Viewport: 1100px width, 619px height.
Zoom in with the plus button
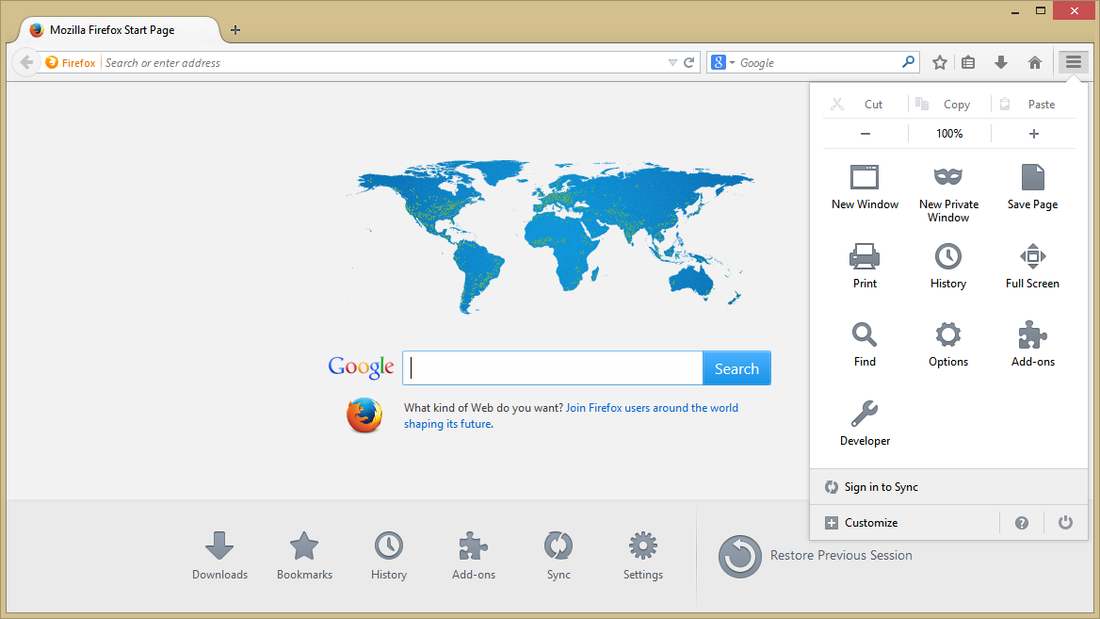(1033, 133)
